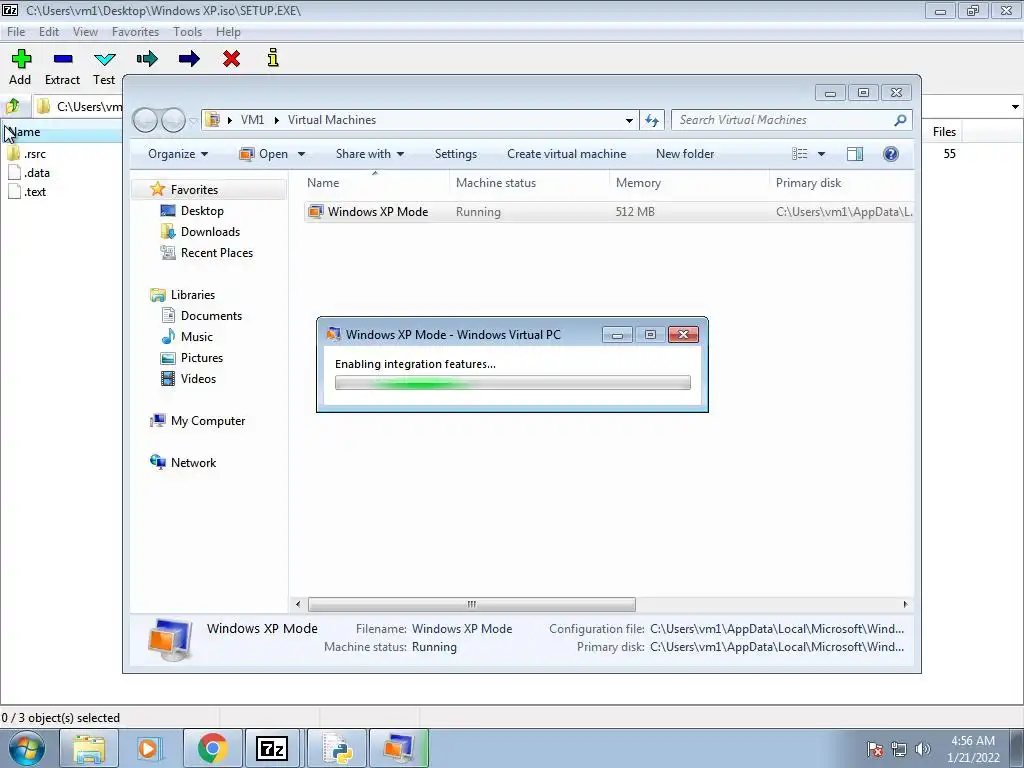Click the 7-Zip up-folder icon

pos(13,106)
